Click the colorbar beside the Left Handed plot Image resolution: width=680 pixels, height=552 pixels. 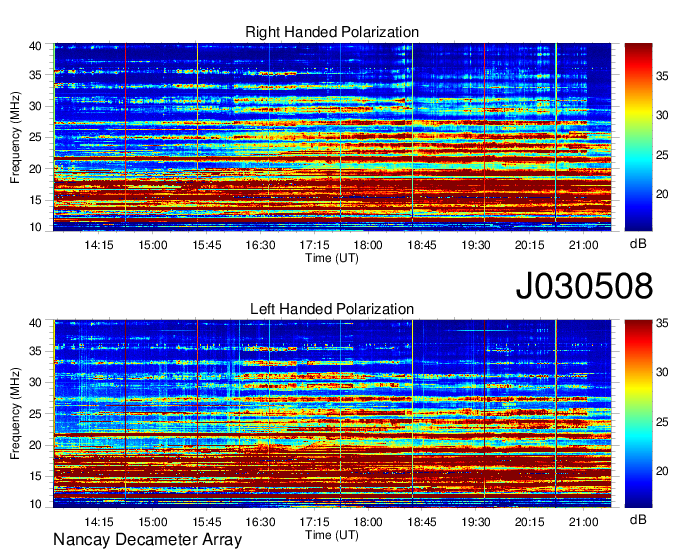tap(638, 414)
